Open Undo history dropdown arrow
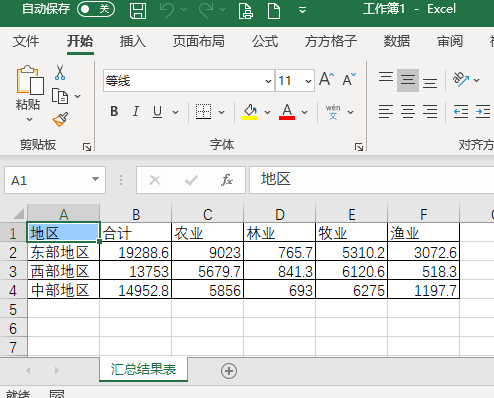This screenshot has height=398, width=494. tap(183, 10)
